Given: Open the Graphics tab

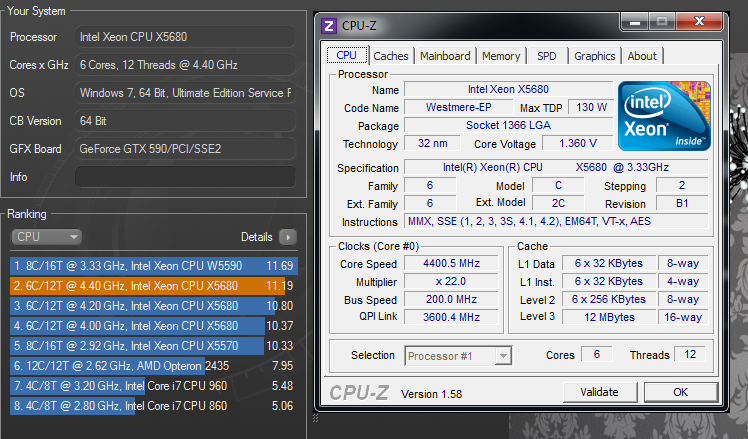Looking at the screenshot, I should point(594,56).
